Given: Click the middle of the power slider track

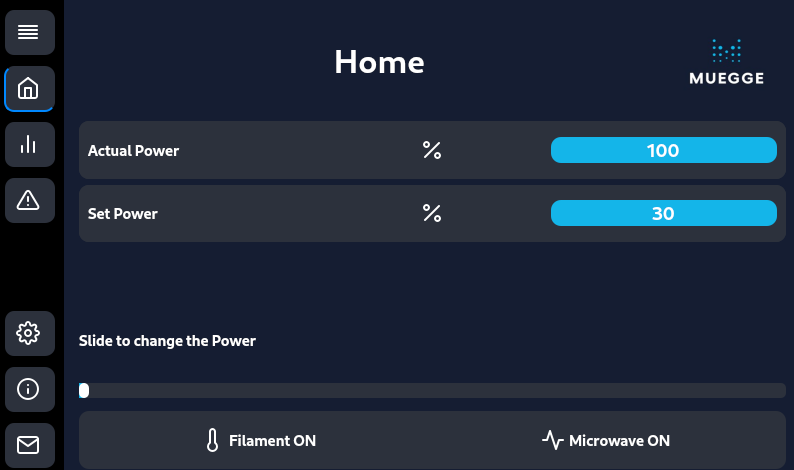Looking at the screenshot, I should (x=432, y=390).
